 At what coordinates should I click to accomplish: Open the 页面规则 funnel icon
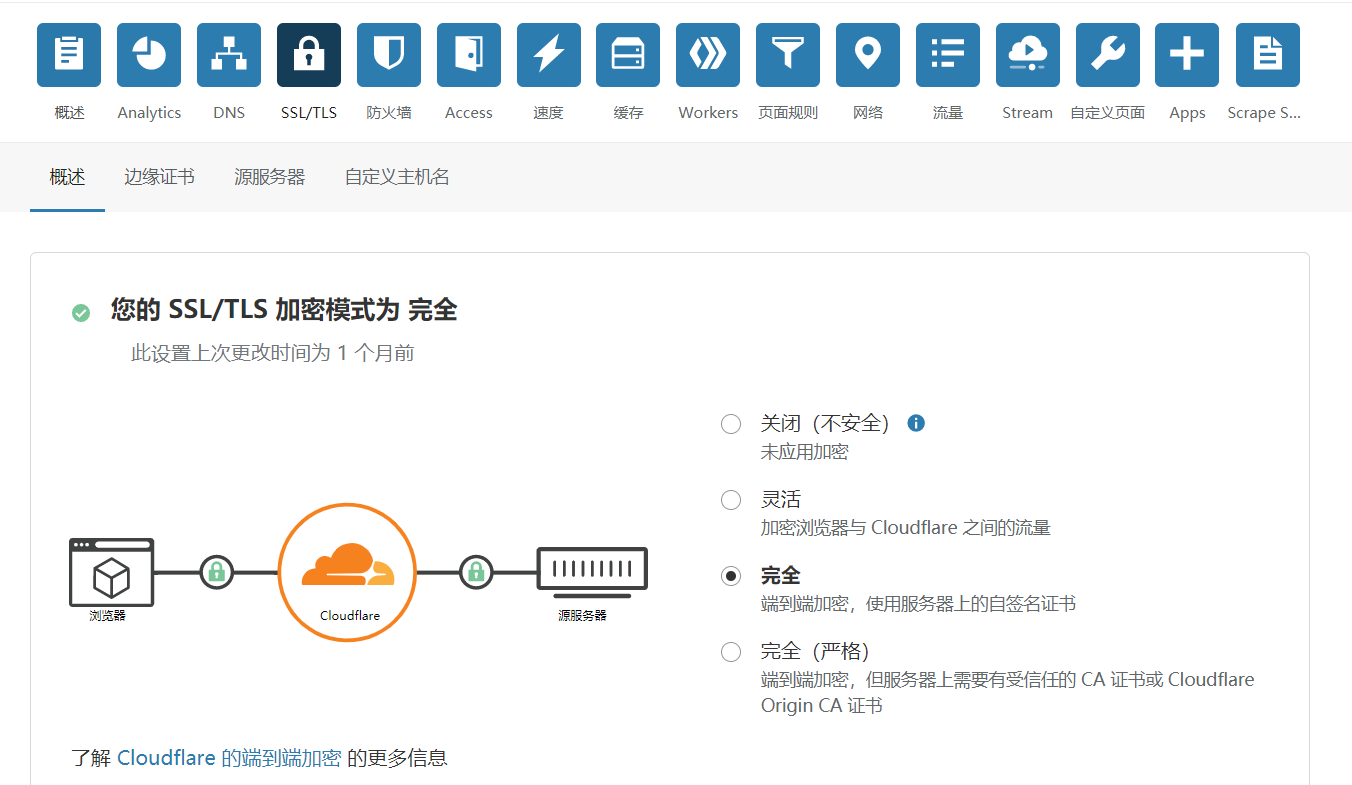[788, 55]
